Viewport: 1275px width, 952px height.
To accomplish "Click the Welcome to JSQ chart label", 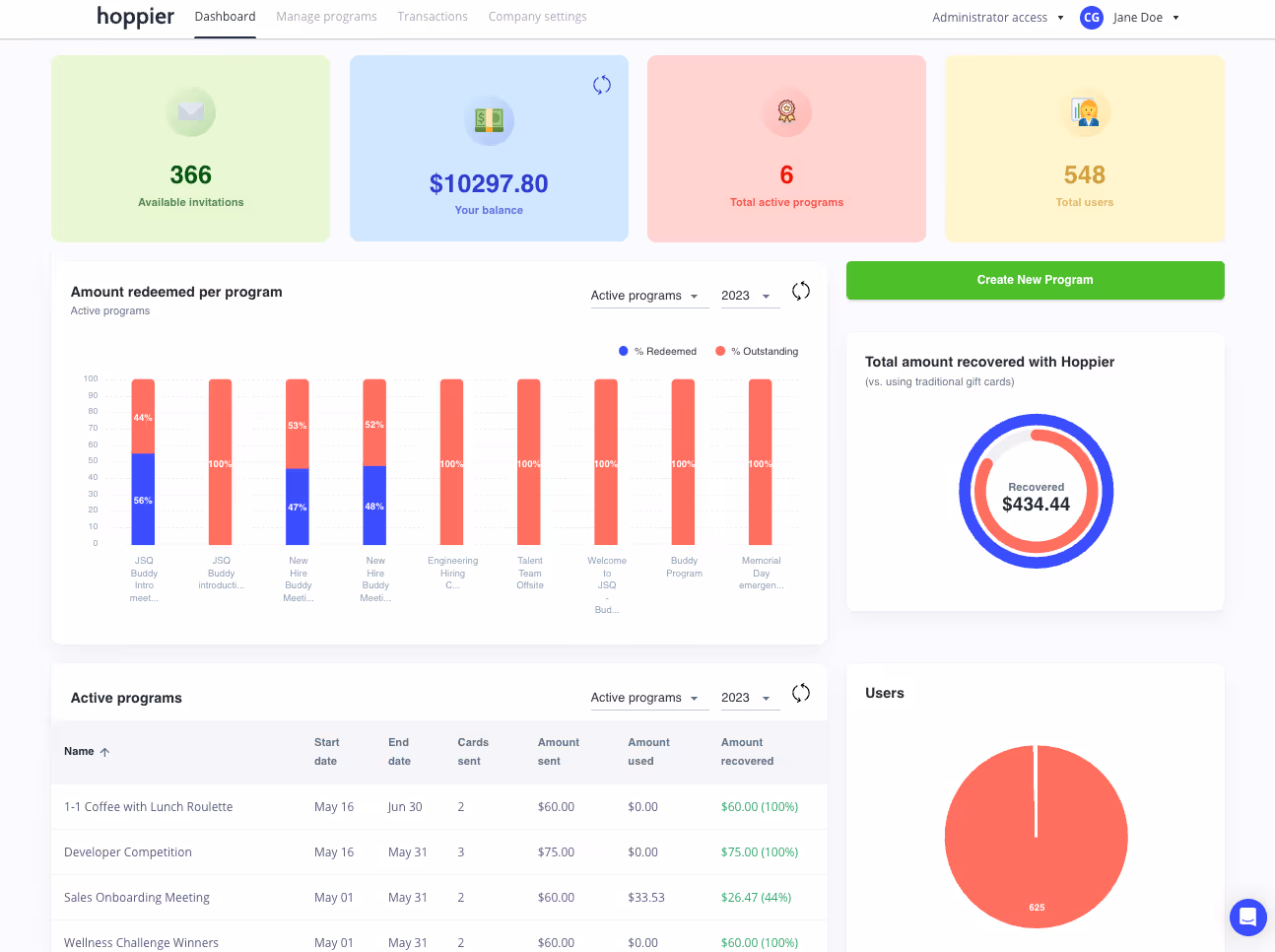I will (607, 585).
